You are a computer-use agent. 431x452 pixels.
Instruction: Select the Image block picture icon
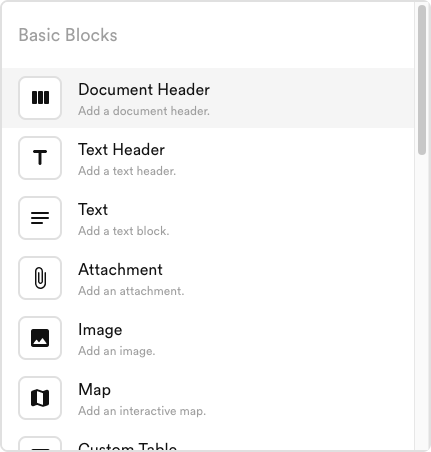40,338
